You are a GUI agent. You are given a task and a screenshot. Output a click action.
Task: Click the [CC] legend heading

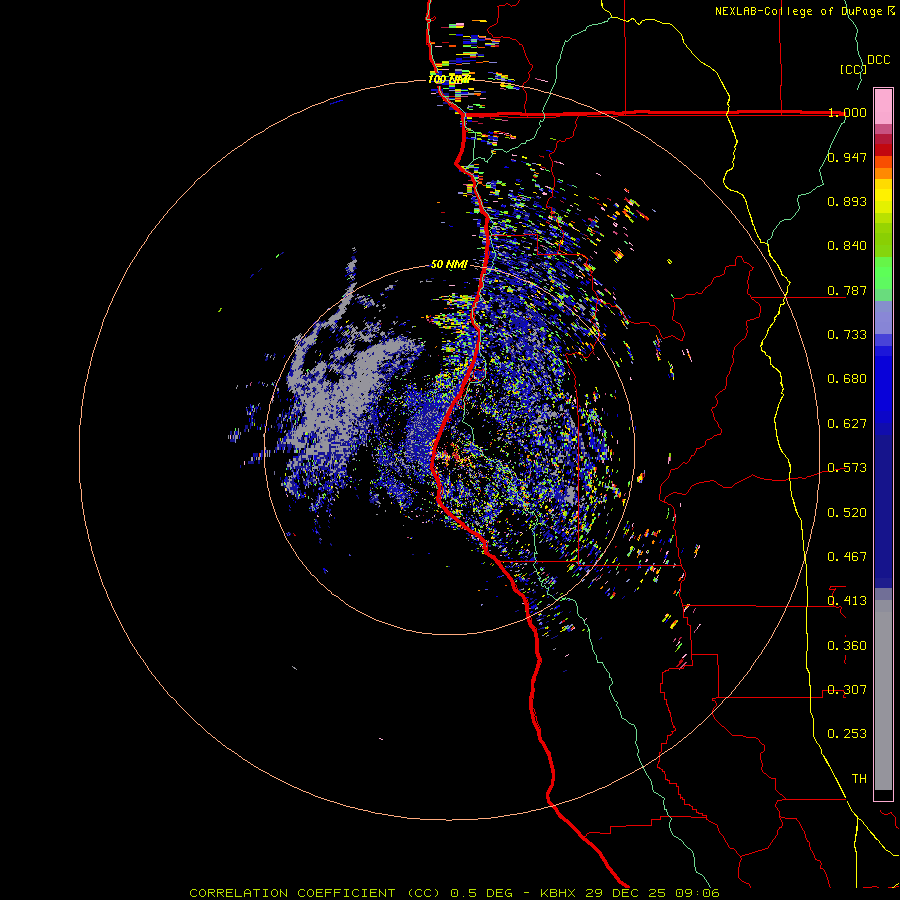pyautogui.click(x=853, y=69)
